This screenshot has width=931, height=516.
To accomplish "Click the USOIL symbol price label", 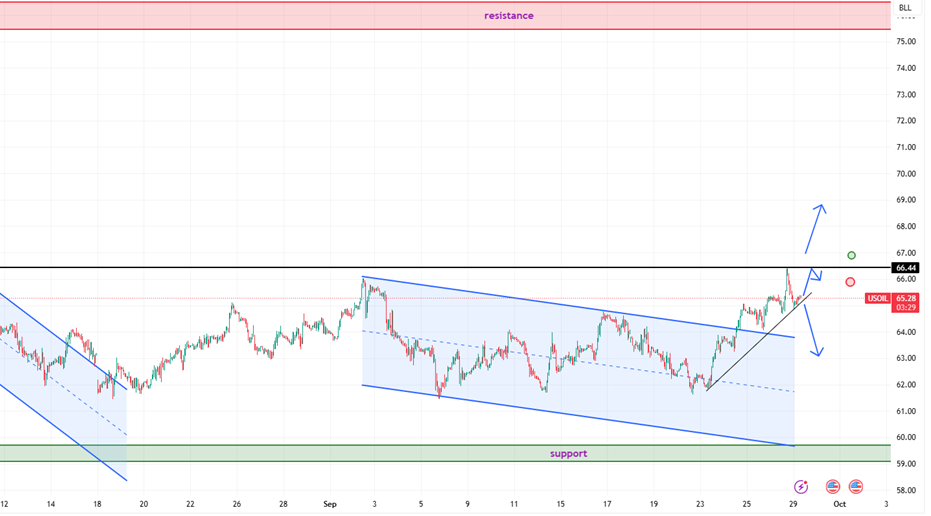I will pos(878,298).
